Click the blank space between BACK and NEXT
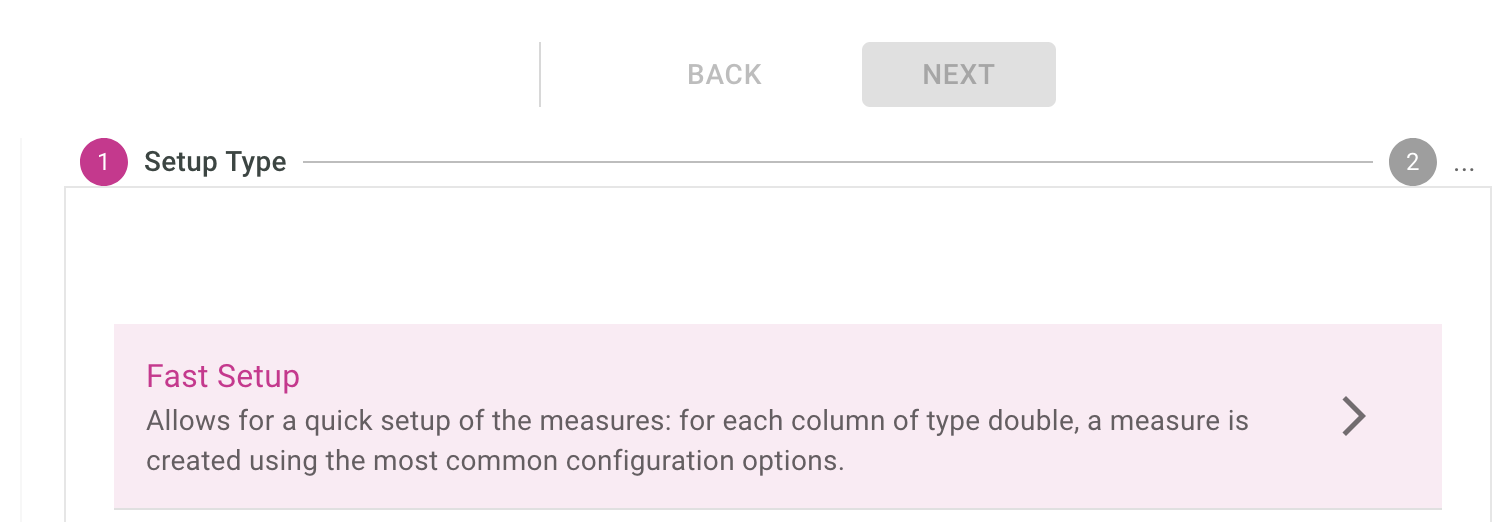The image size is (1502, 522). pos(812,75)
